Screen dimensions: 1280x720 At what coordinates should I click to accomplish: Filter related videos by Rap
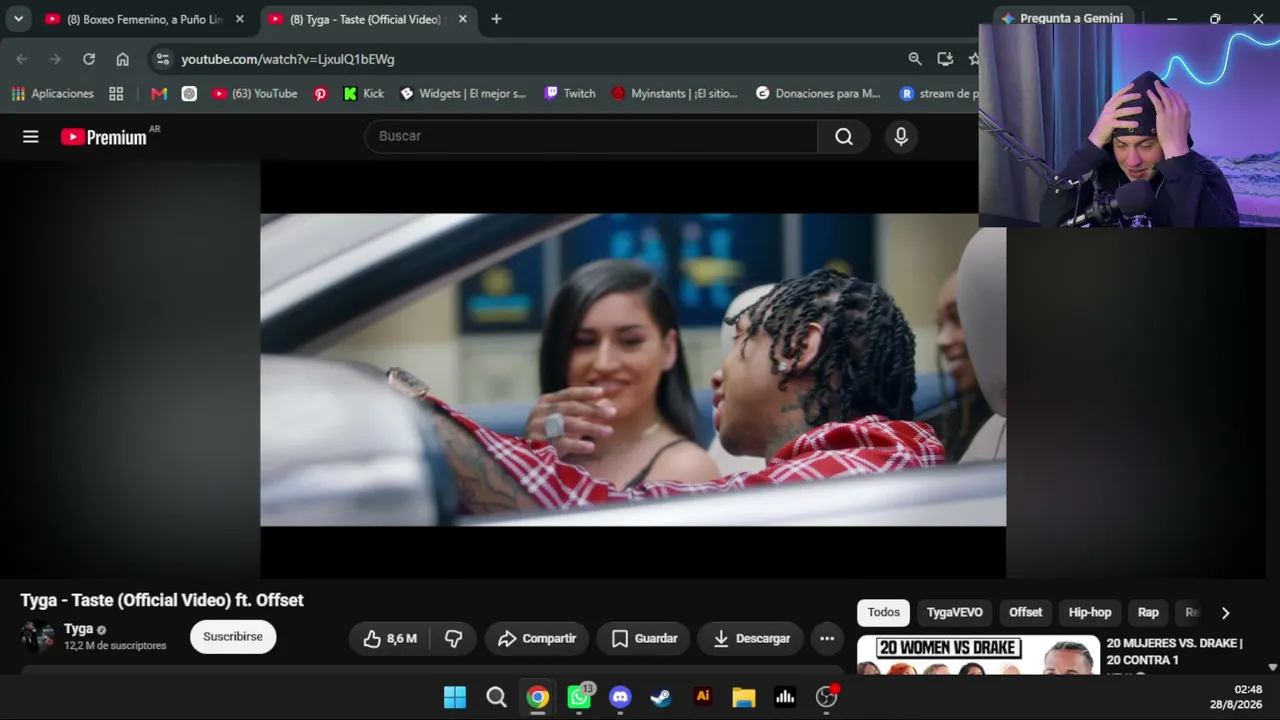tap(1148, 612)
